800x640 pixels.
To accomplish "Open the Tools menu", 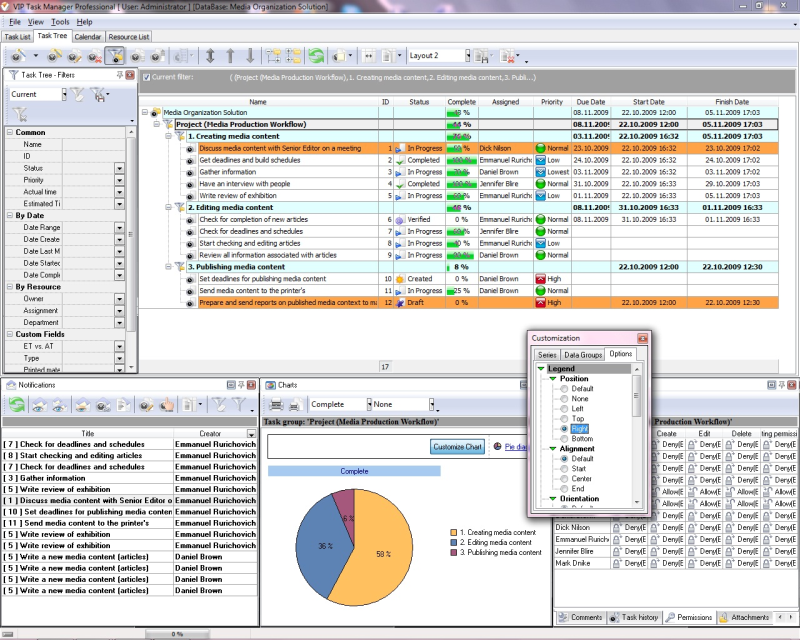I will [x=60, y=21].
